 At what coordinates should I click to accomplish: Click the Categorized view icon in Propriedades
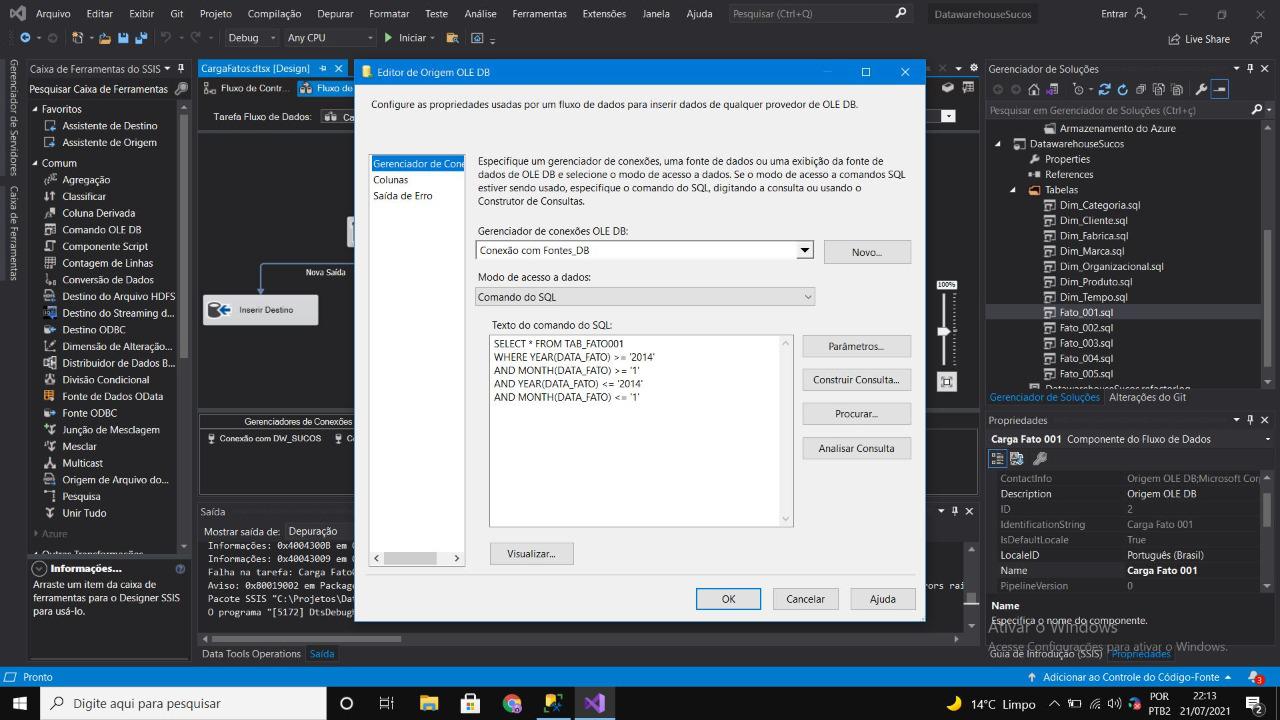tap(998, 458)
